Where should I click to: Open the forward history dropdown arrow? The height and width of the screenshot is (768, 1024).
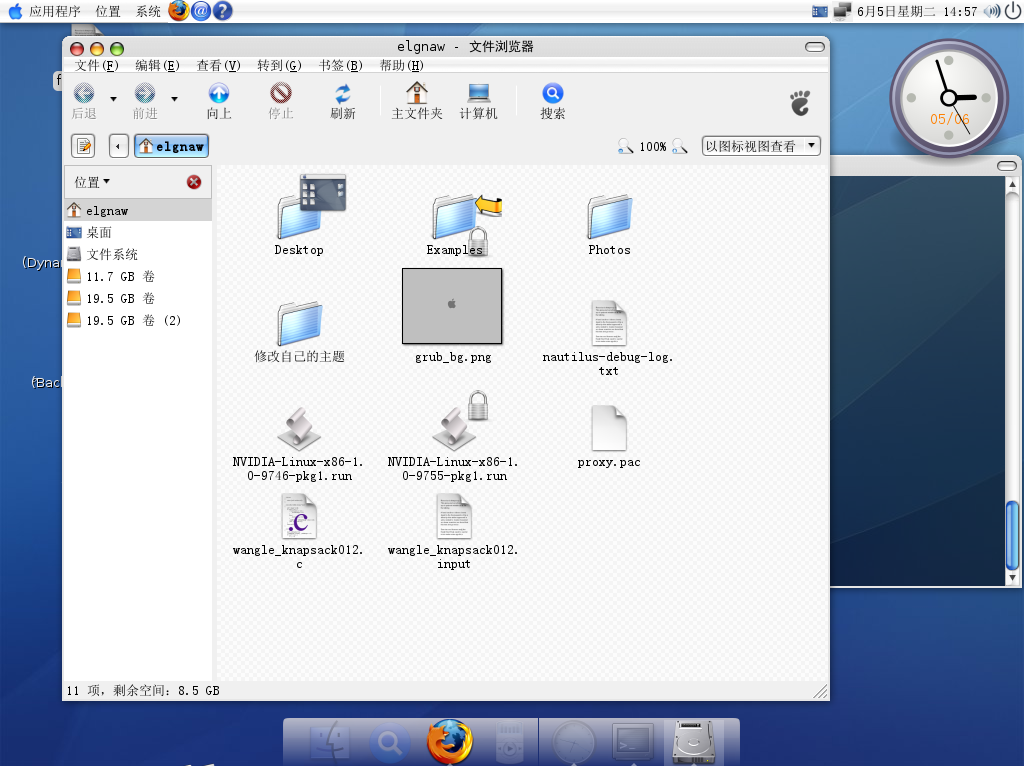point(174,99)
